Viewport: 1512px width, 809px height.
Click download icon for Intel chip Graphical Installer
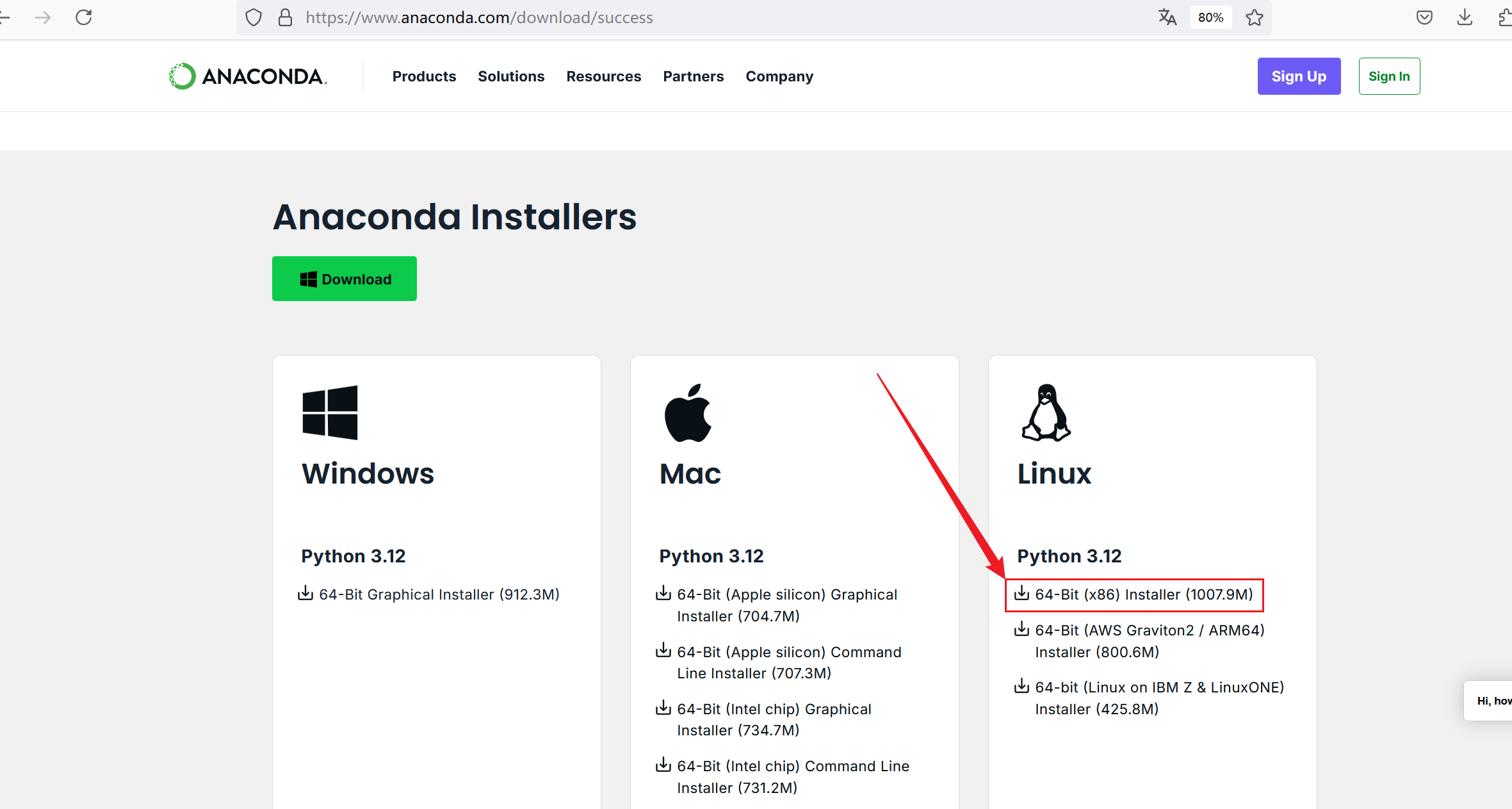point(663,708)
